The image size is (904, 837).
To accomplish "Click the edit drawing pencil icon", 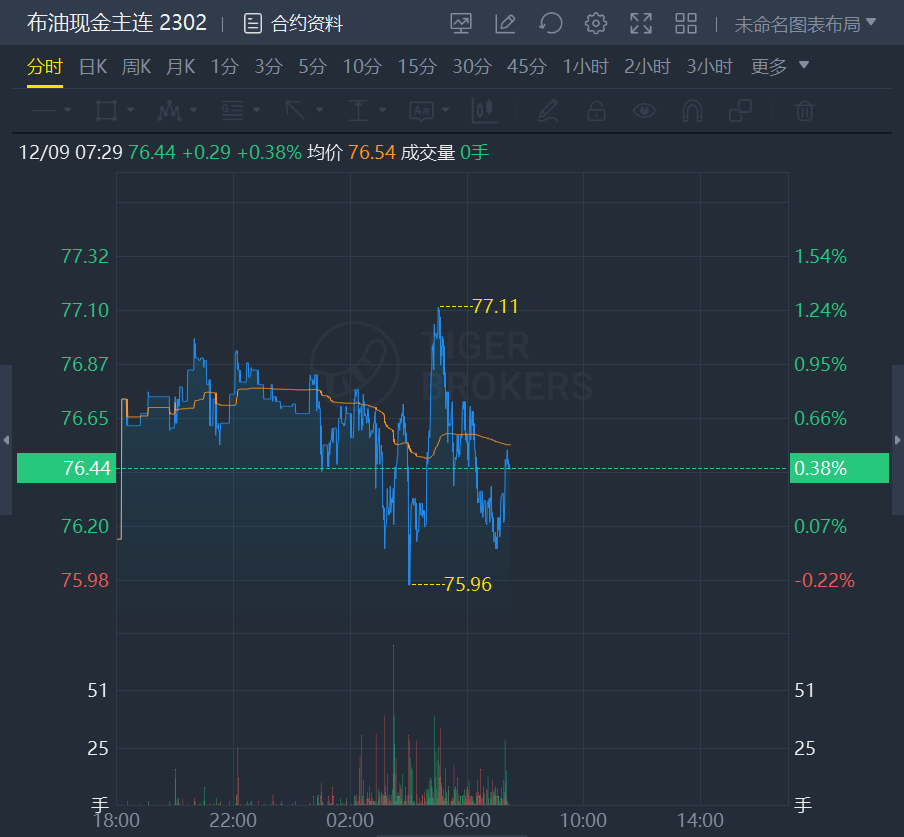I will pos(505,23).
